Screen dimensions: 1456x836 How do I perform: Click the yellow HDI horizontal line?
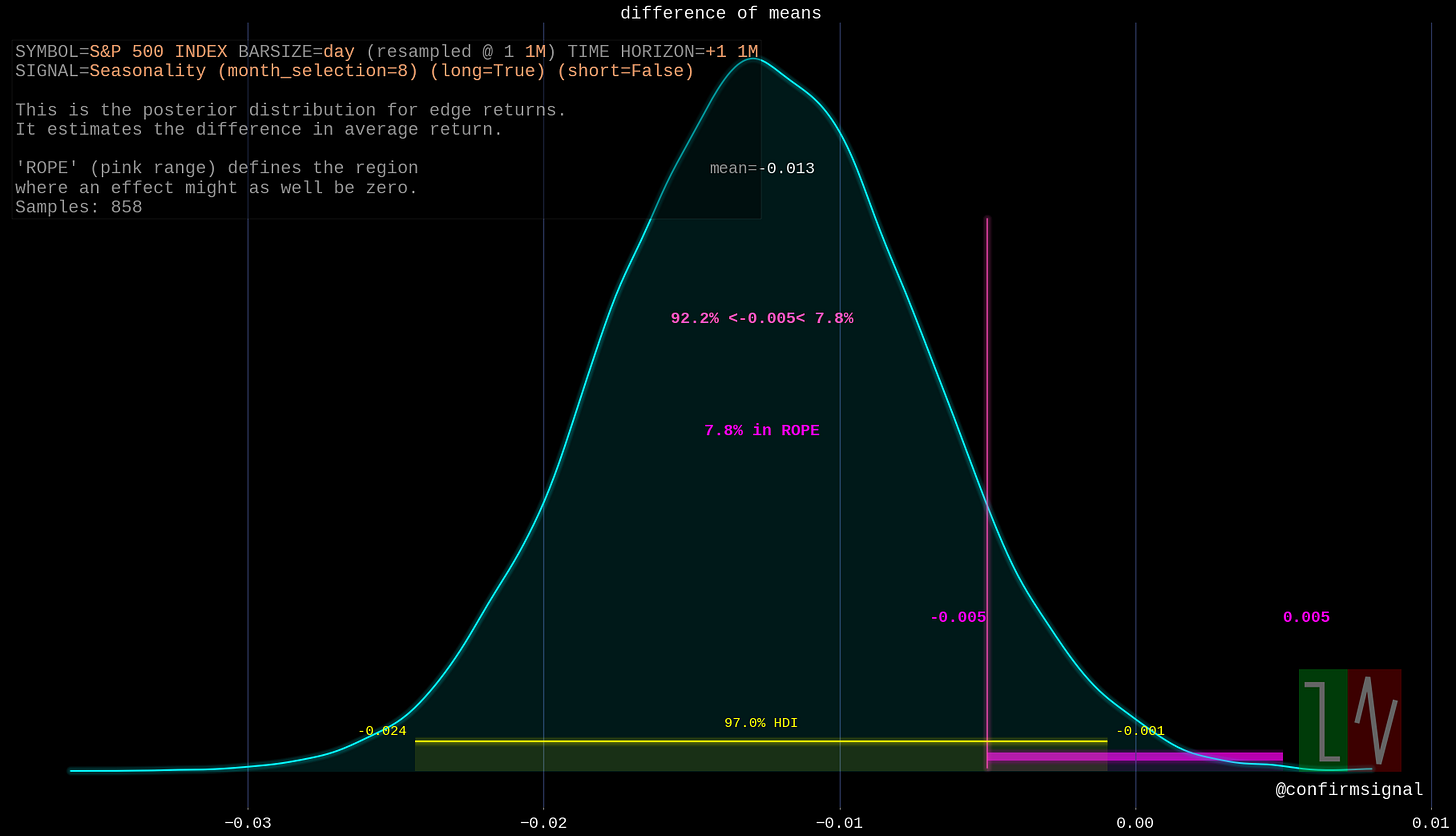[761, 741]
